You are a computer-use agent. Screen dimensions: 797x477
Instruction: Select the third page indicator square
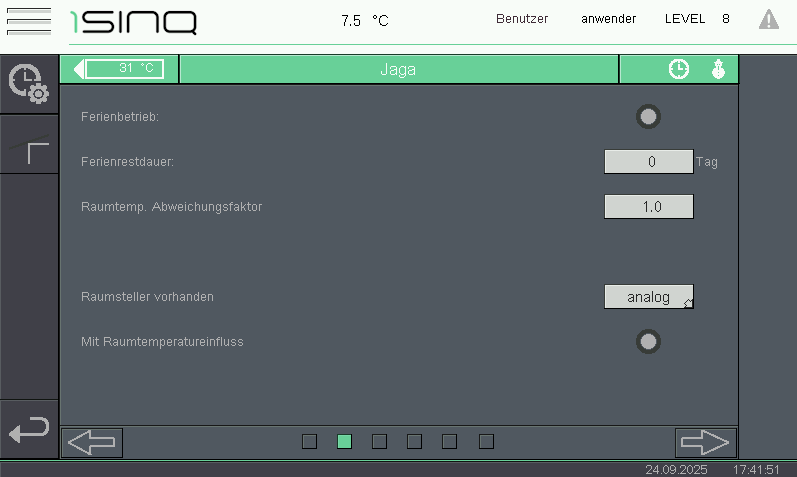tap(379, 441)
